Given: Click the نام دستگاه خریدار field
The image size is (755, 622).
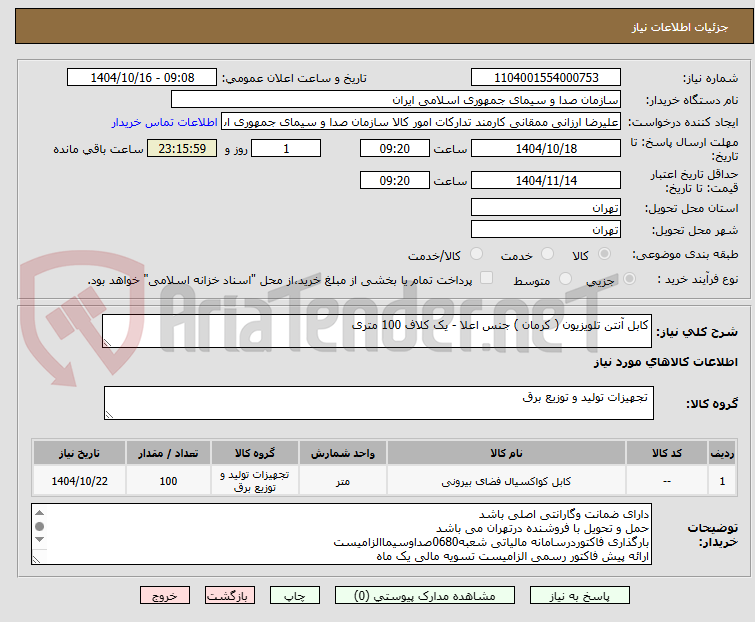Looking at the screenshot, I should (x=396, y=100).
